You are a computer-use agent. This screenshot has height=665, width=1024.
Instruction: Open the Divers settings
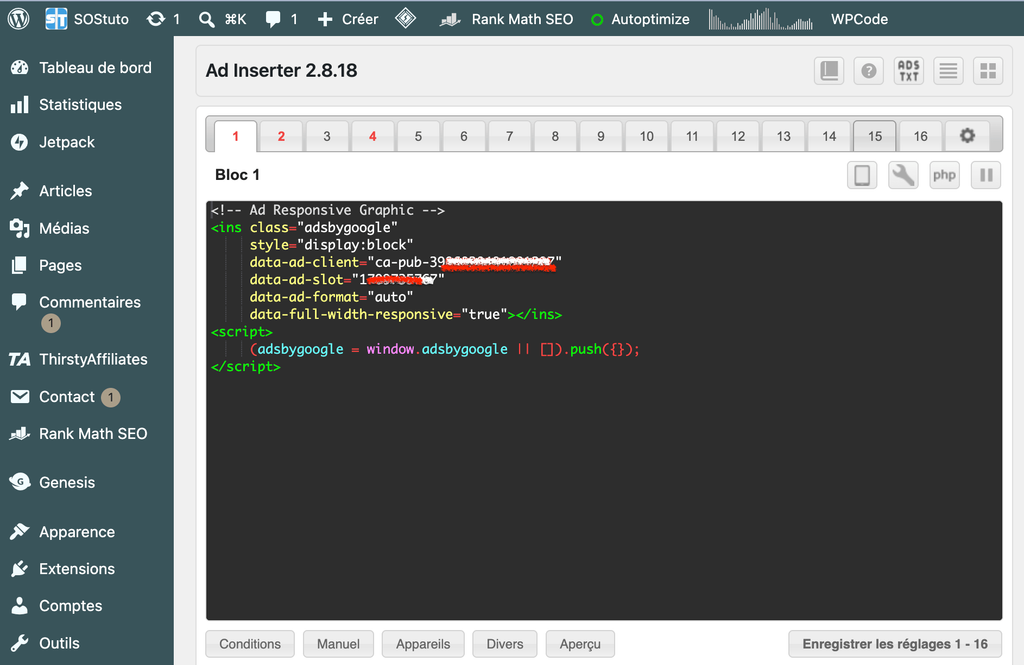[x=505, y=644]
